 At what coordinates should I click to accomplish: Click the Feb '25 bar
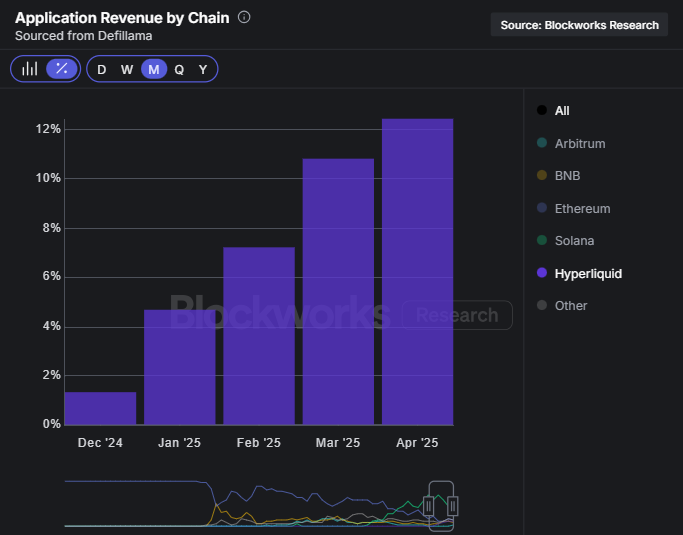point(259,336)
